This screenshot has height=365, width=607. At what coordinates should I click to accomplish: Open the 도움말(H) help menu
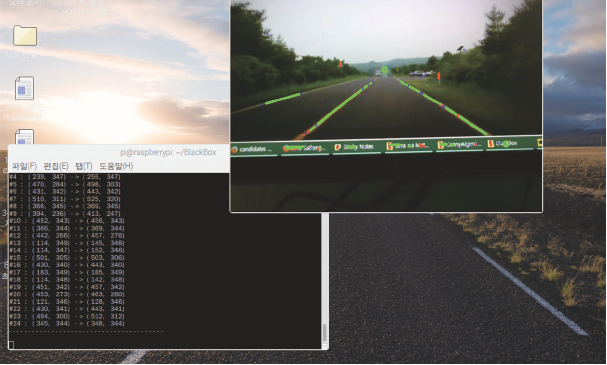point(116,166)
